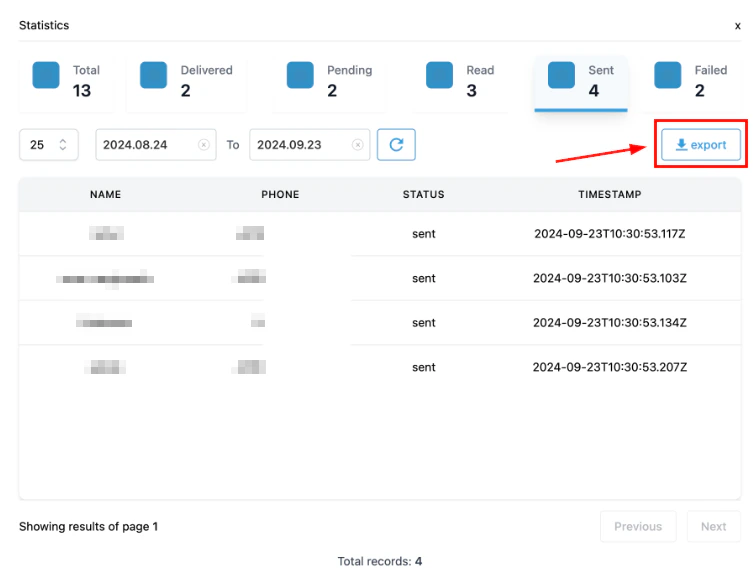Click sent status in the 53.103Z row
This screenshot has width=756, height=582.
point(424,278)
